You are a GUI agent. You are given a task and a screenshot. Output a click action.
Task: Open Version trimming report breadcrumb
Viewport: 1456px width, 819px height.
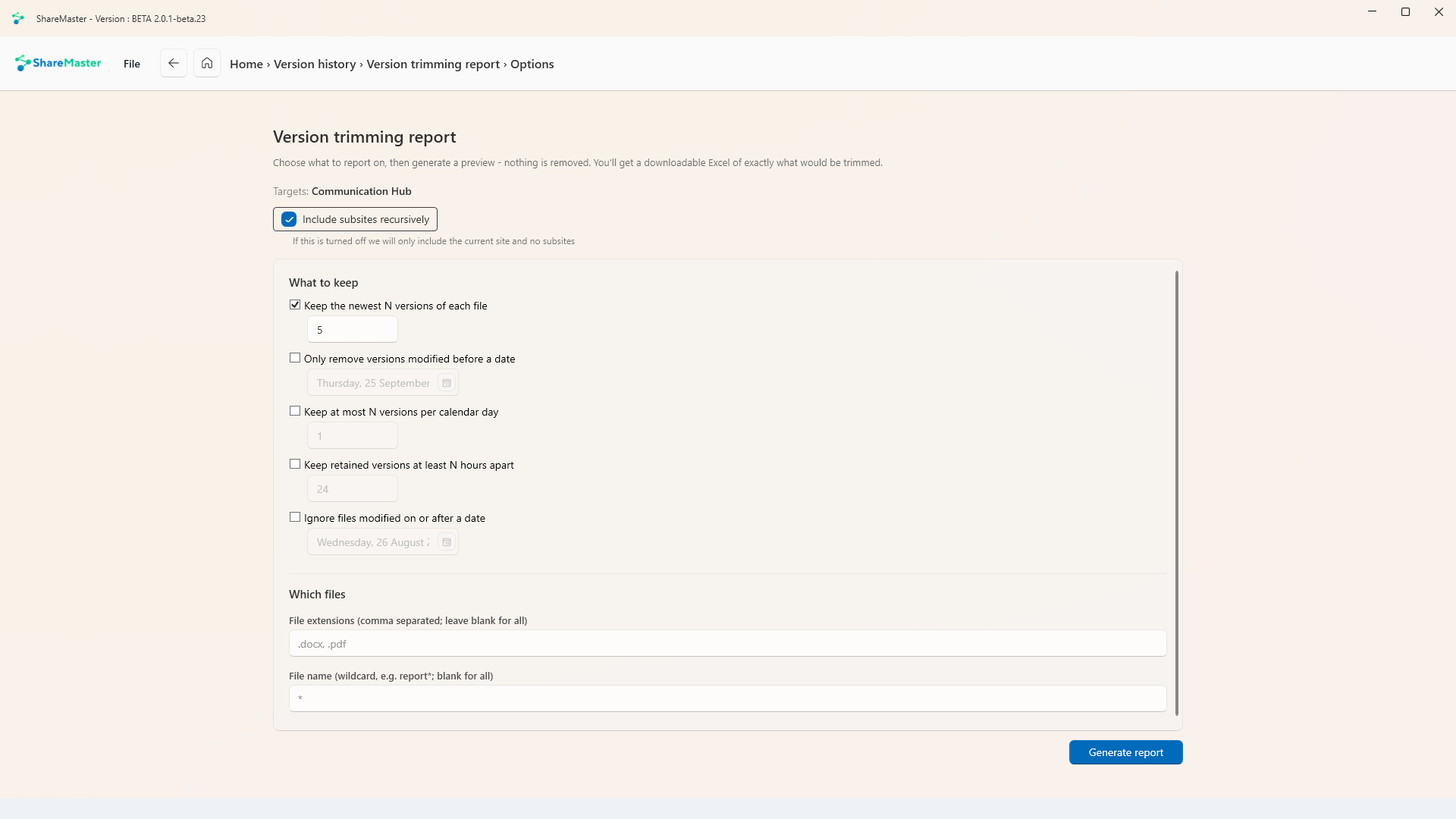[433, 64]
